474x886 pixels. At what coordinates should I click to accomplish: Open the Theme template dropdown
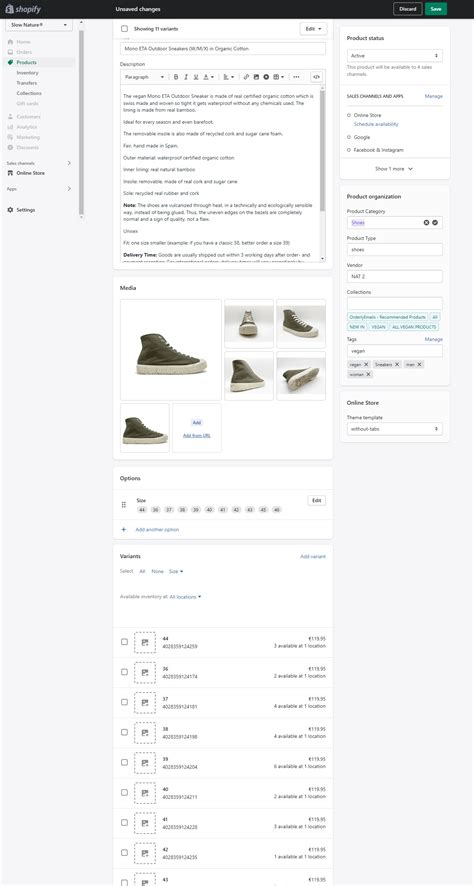(394, 429)
